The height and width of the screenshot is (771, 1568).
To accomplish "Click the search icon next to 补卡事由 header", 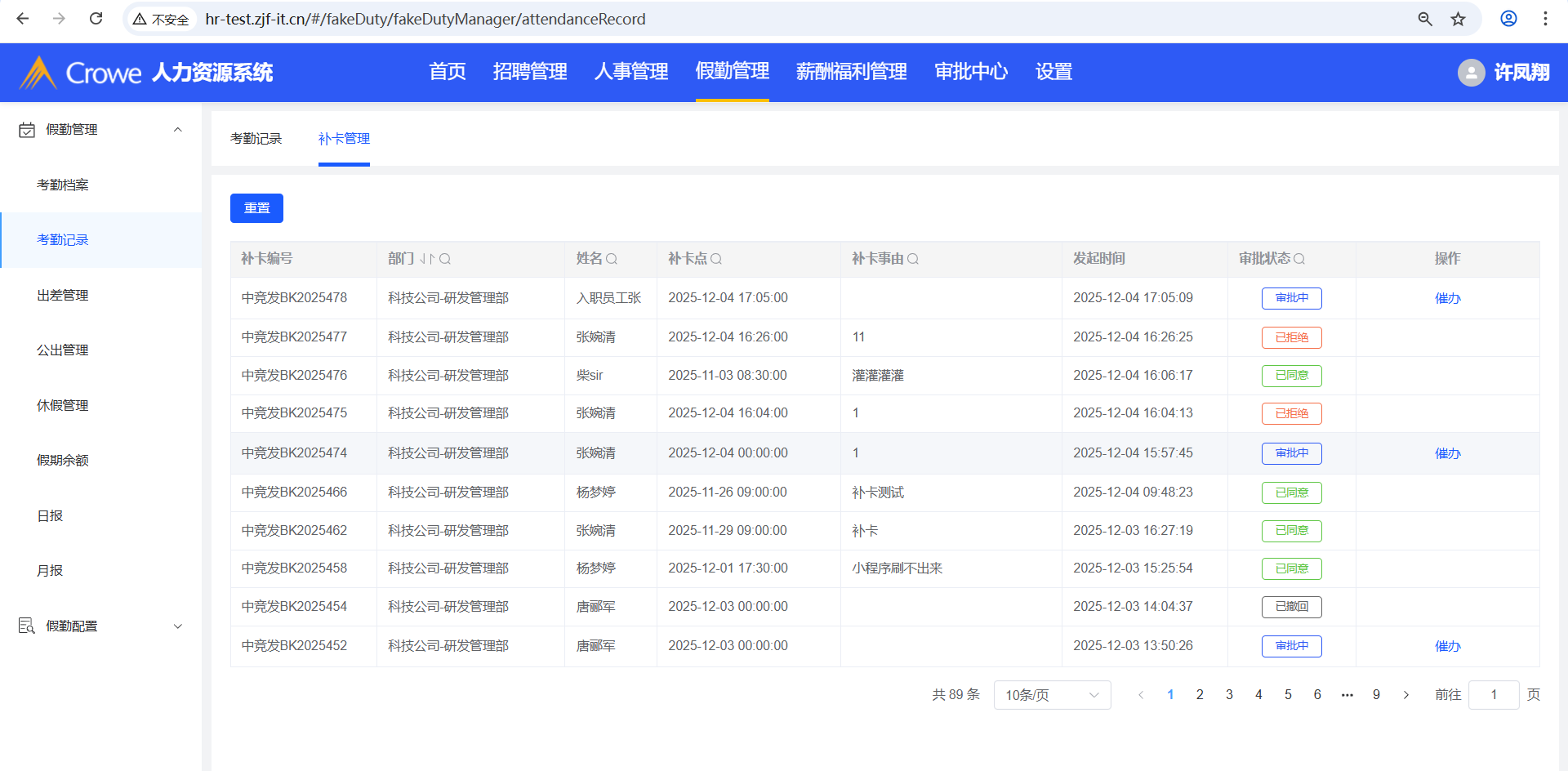I will (x=913, y=259).
